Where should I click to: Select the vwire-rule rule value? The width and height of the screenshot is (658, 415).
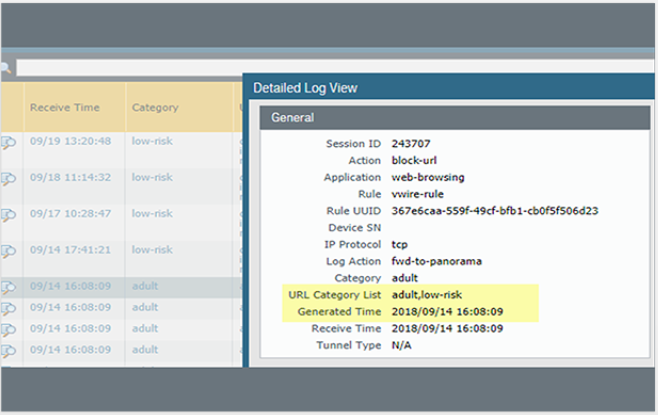[417, 194]
